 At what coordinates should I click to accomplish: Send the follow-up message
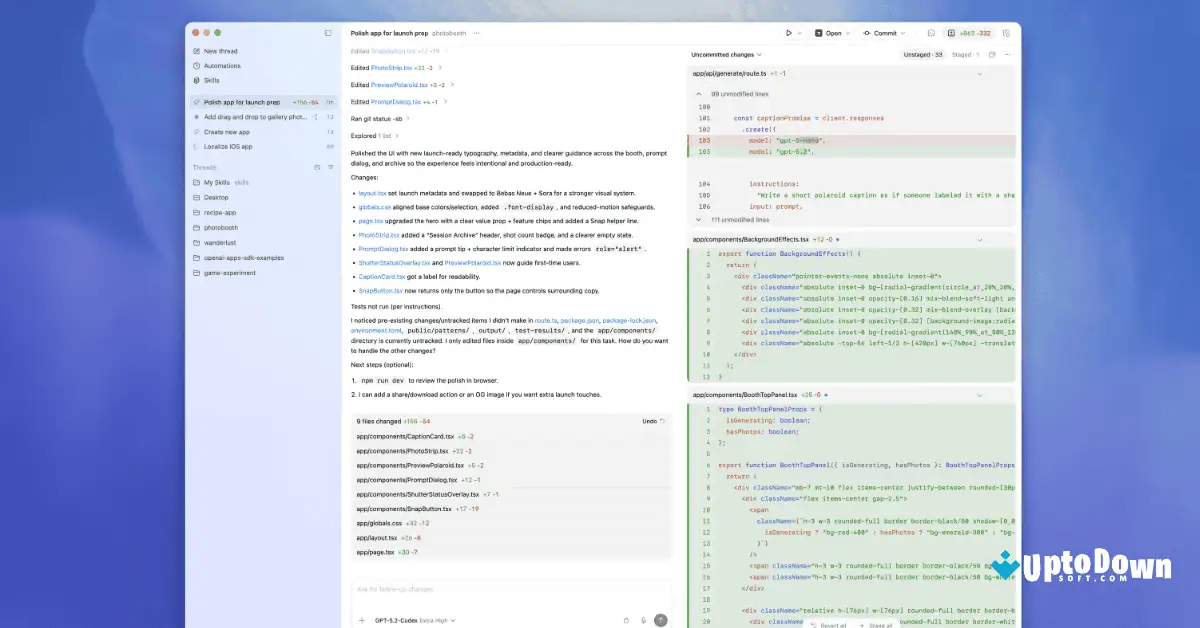point(660,619)
